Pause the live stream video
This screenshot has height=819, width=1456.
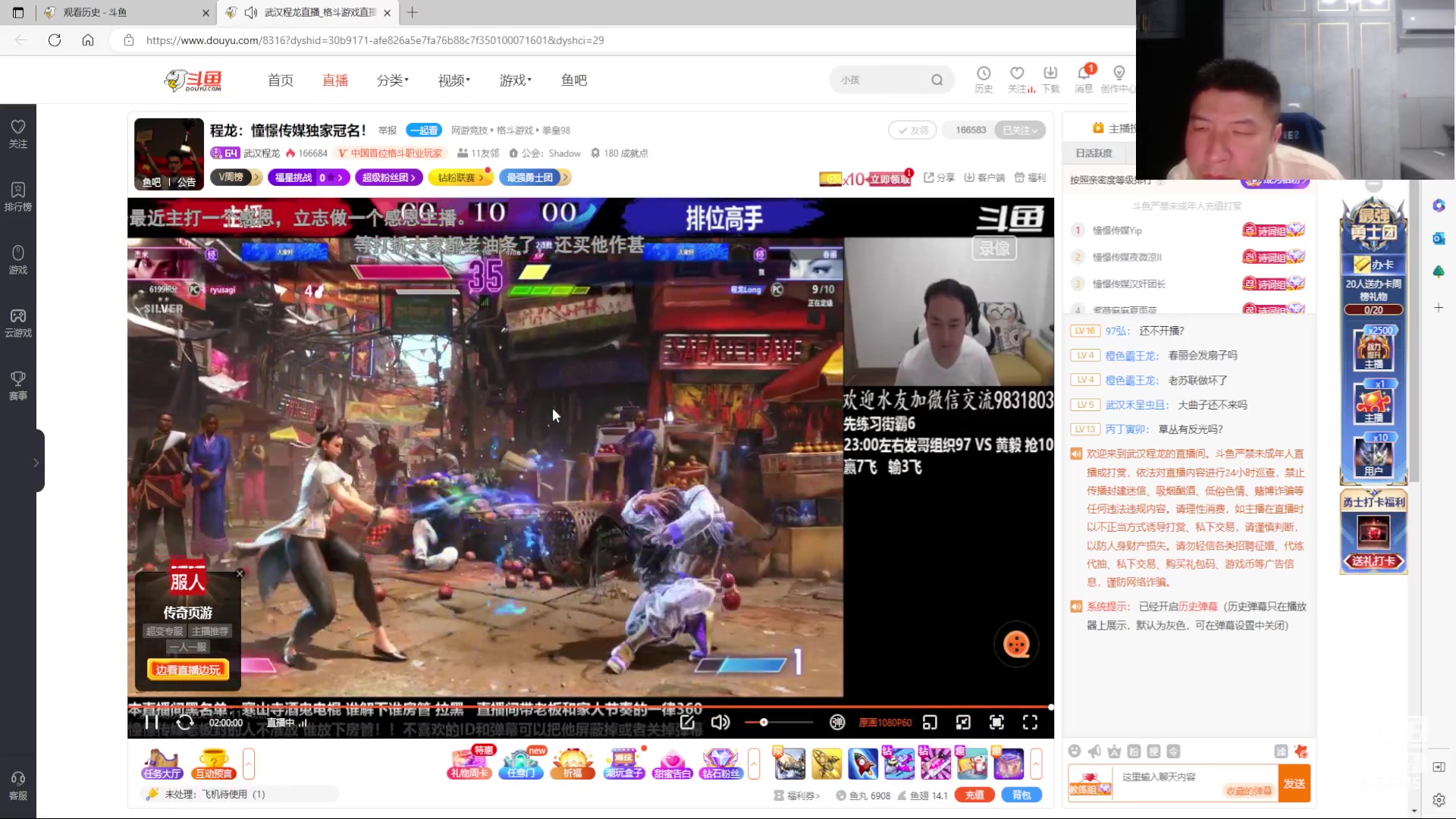point(152,722)
